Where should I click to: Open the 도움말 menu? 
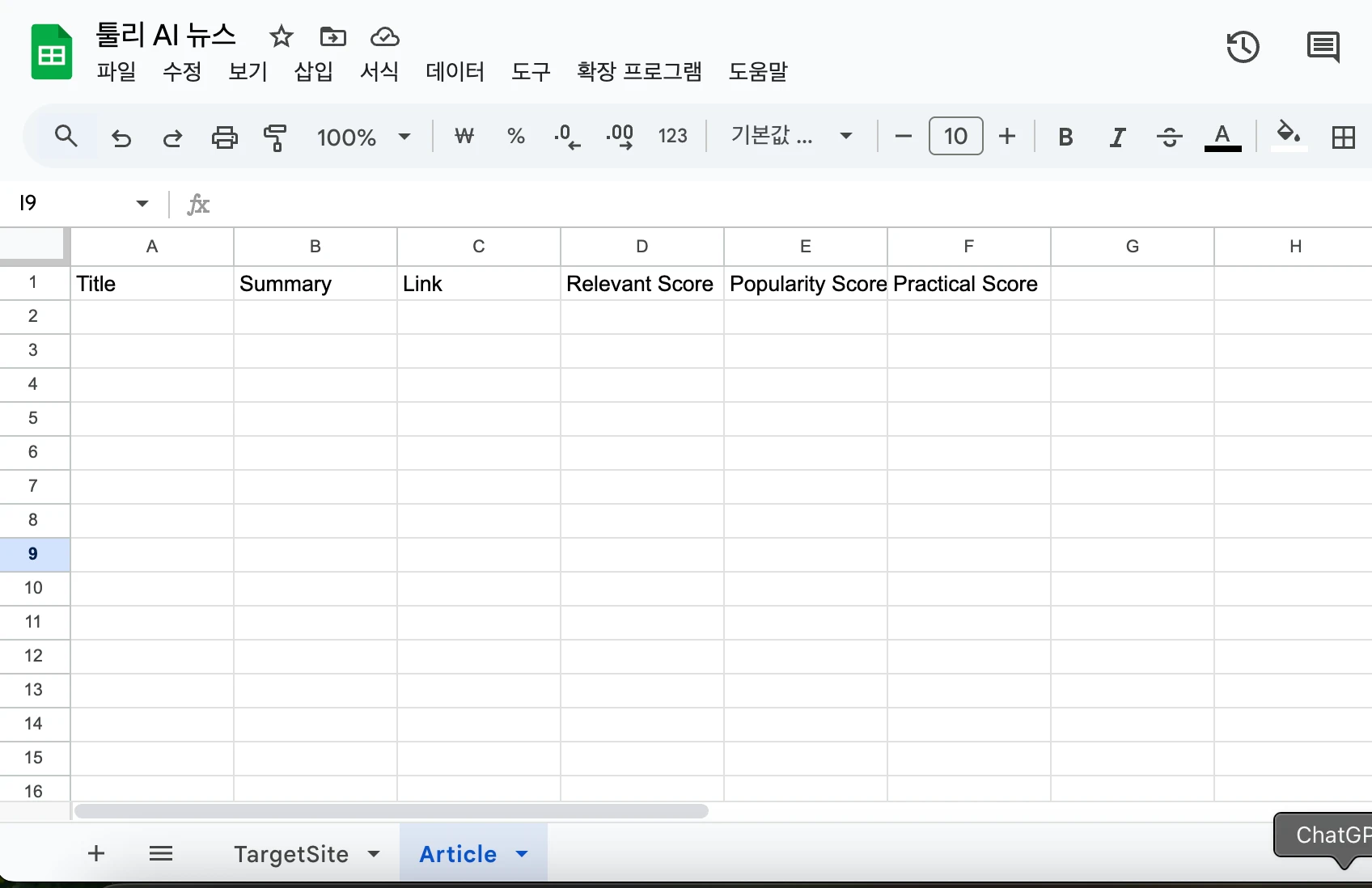coord(758,72)
